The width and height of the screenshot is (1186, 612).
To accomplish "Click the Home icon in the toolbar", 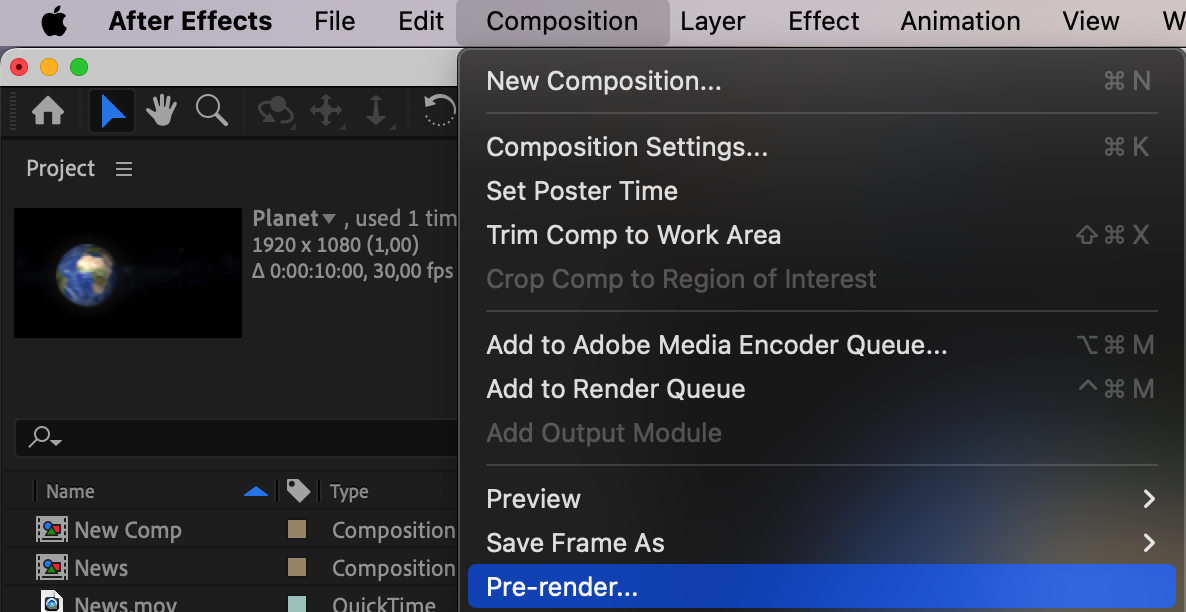I will tap(48, 111).
